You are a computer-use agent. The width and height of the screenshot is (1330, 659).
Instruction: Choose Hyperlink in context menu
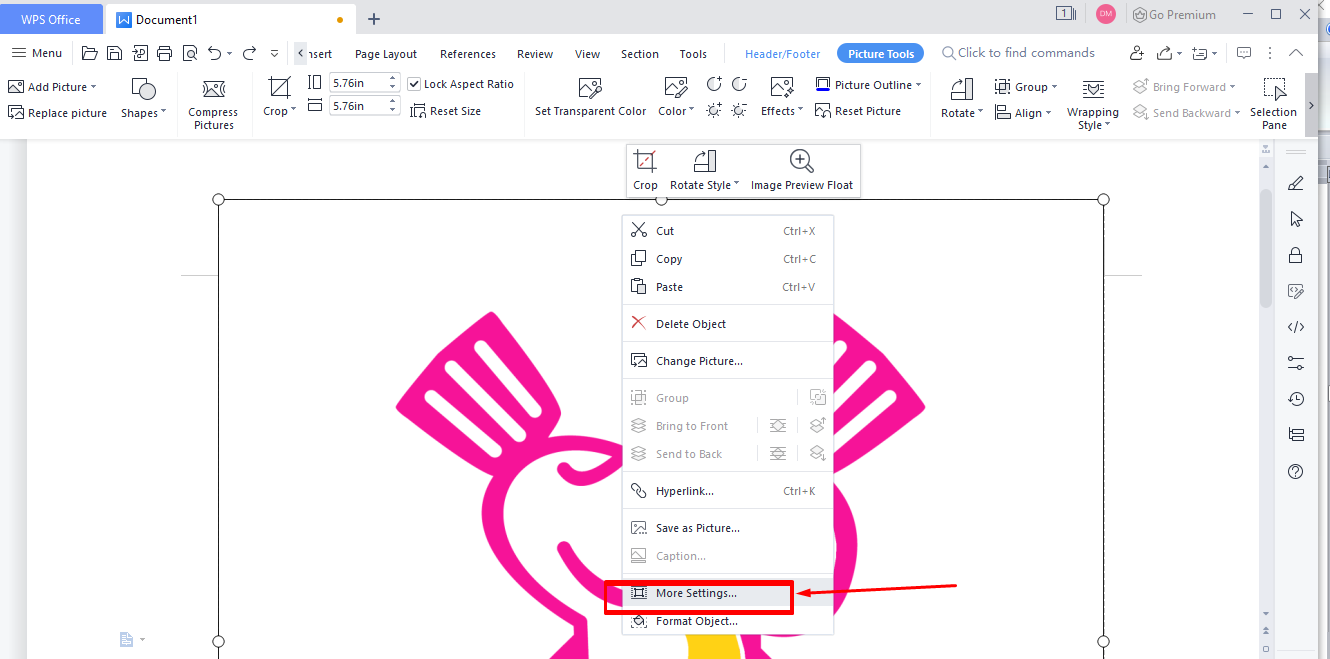coord(728,491)
